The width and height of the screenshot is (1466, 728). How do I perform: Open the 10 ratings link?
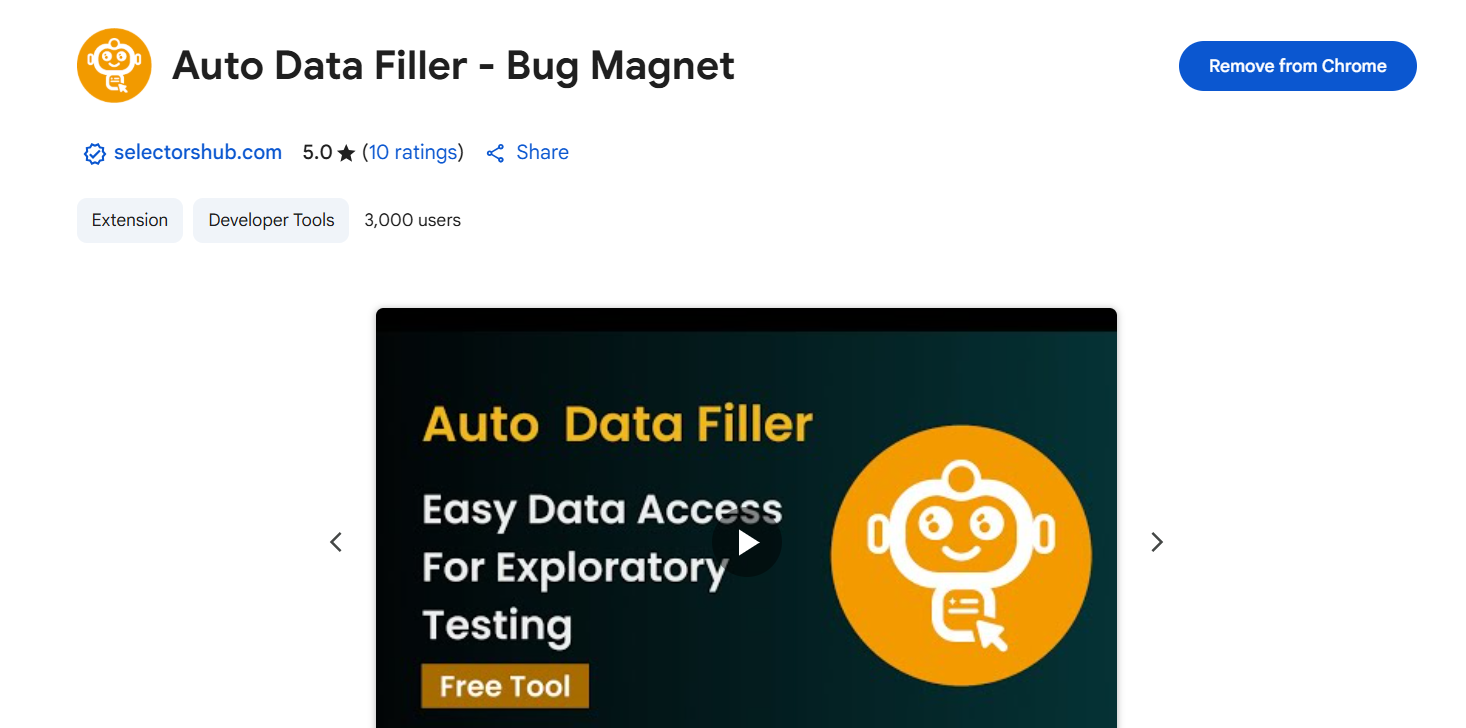pos(413,153)
